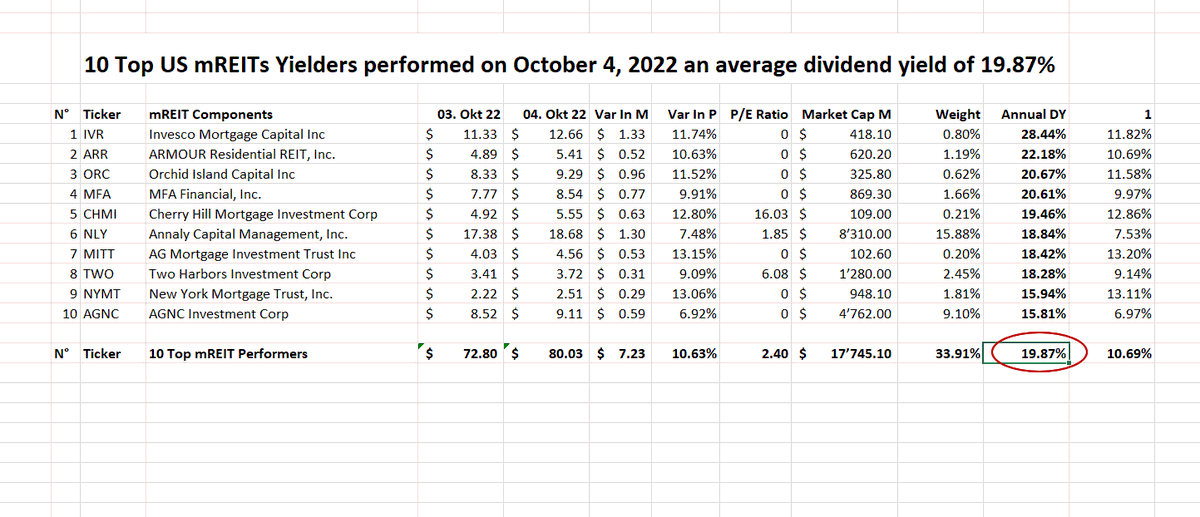
Task: Select the 13.15% Var In P for MITT
Action: pyautogui.click(x=695, y=254)
